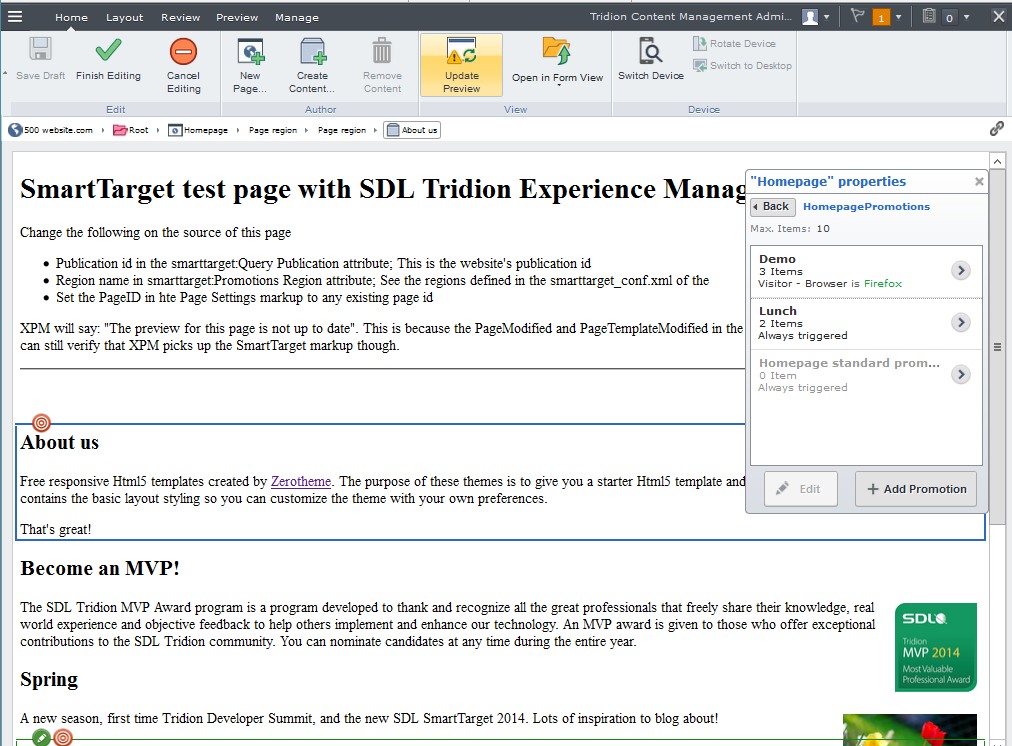This screenshot has width=1012, height=746.
Task: Click Switch to Desktop
Action: click(742, 65)
